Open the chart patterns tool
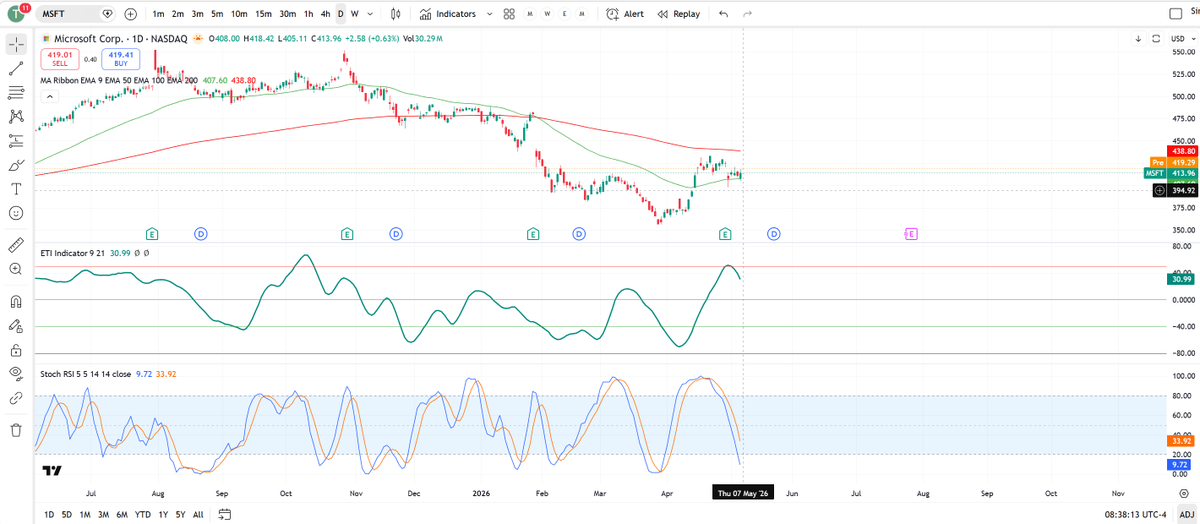The width and height of the screenshot is (1200, 524). 16,117
